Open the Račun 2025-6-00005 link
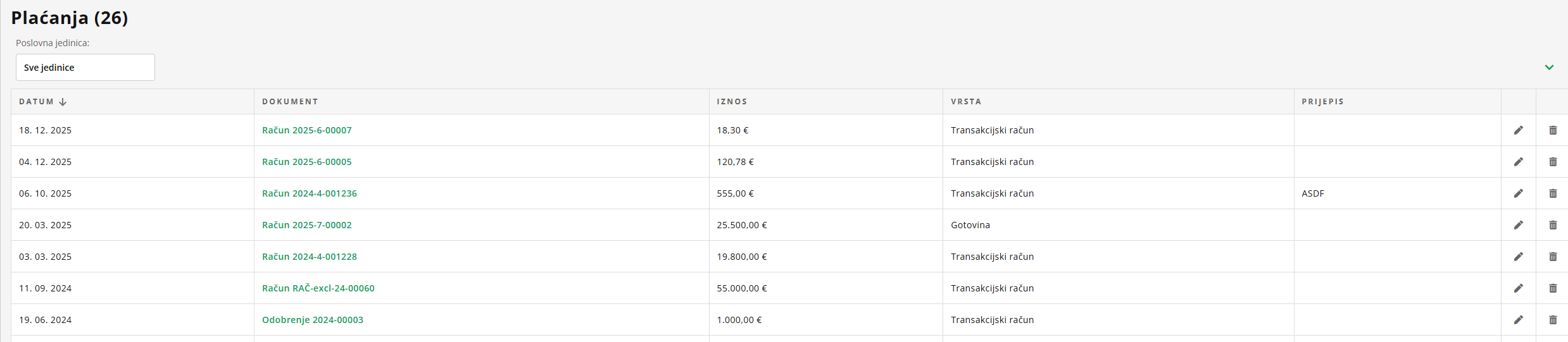The image size is (1568, 342). click(307, 162)
